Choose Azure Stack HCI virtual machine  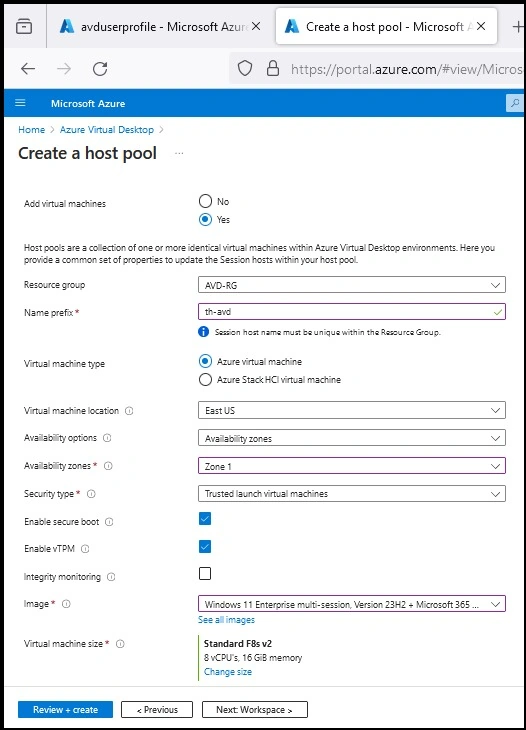point(205,379)
